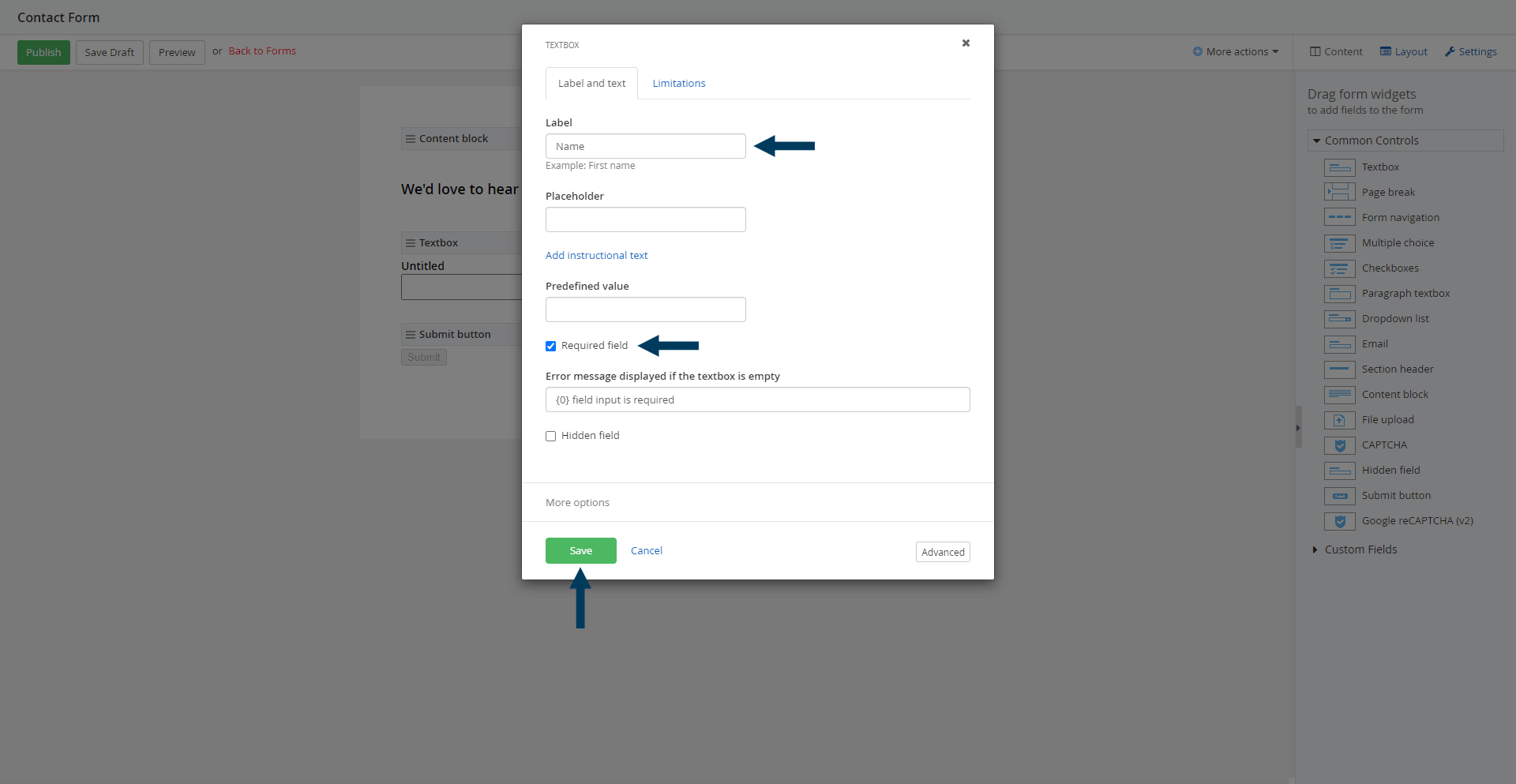Image resolution: width=1516 pixels, height=784 pixels.
Task: Click the Dropdown list widget icon
Action: pyautogui.click(x=1340, y=319)
